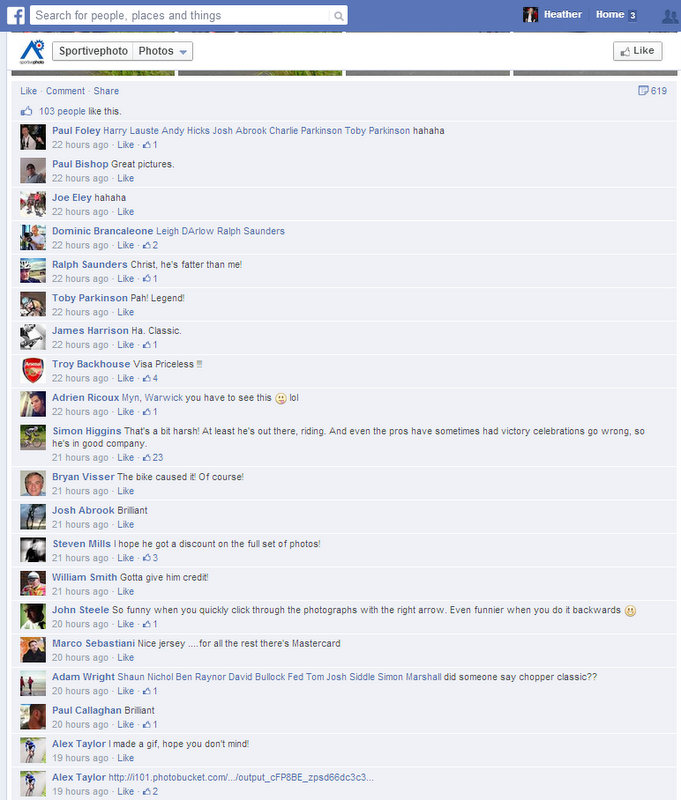Click Share under the photo album
The image size is (681, 800).
tap(106, 91)
